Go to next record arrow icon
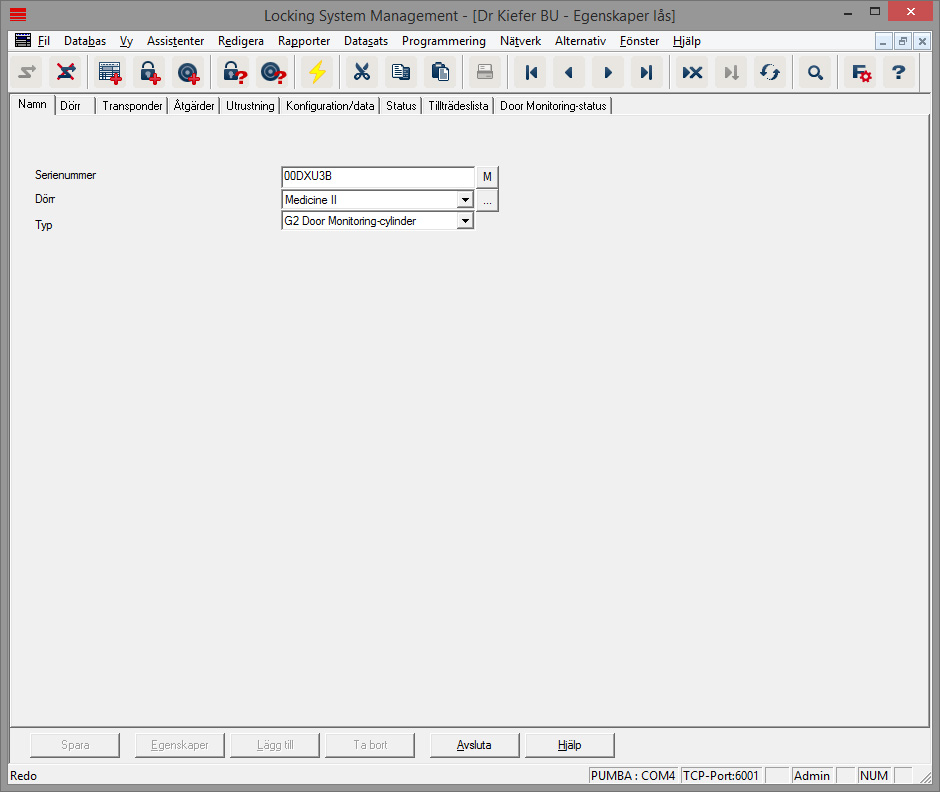 (607, 72)
